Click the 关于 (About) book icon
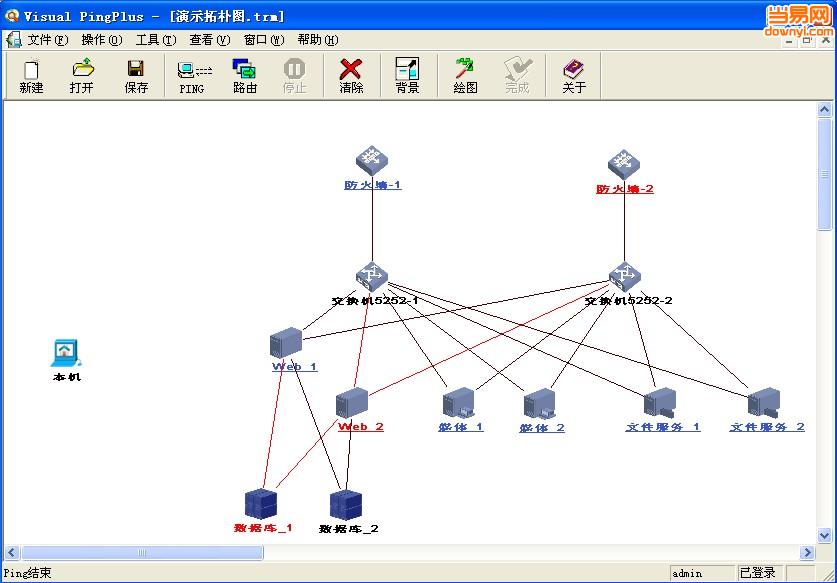Screen dimensions: 837x583 point(574,76)
